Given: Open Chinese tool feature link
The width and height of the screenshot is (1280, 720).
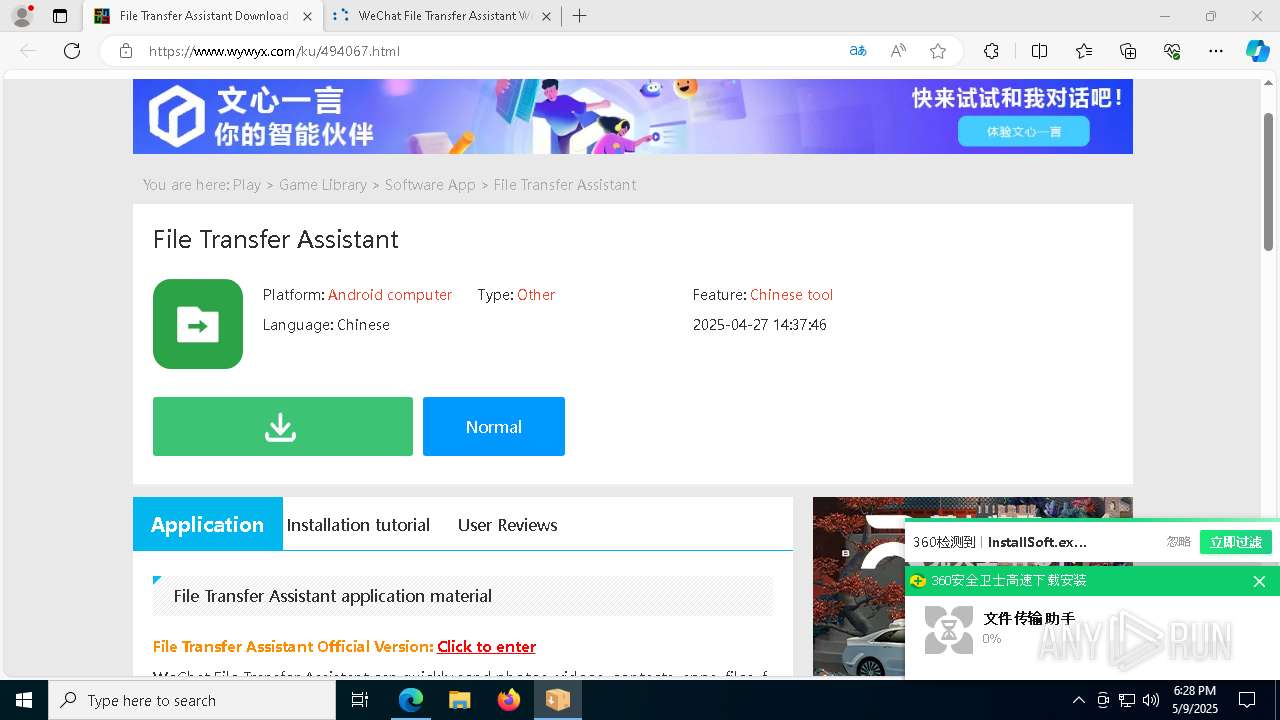Looking at the screenshot, I should click(x=791, y=295).
